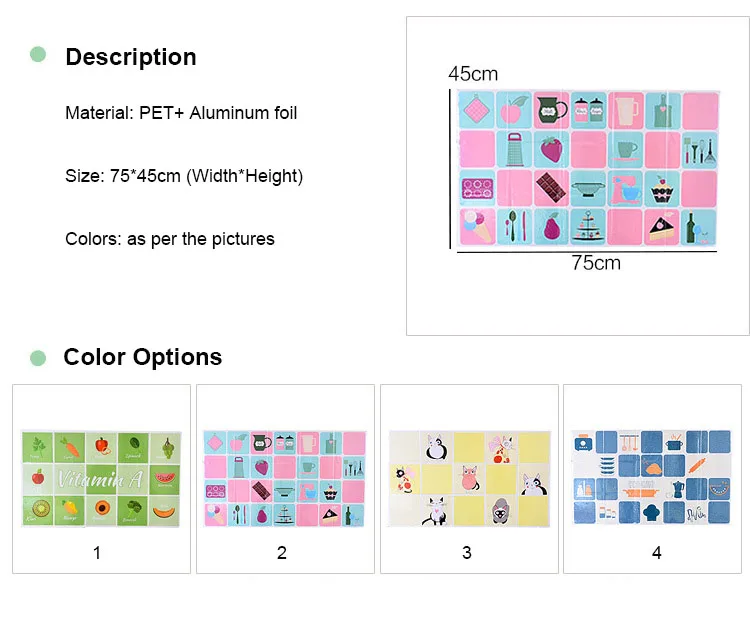Screen dimensions: 750x617
Task: Click the Color Options heading
Action: tap(143, 357)
